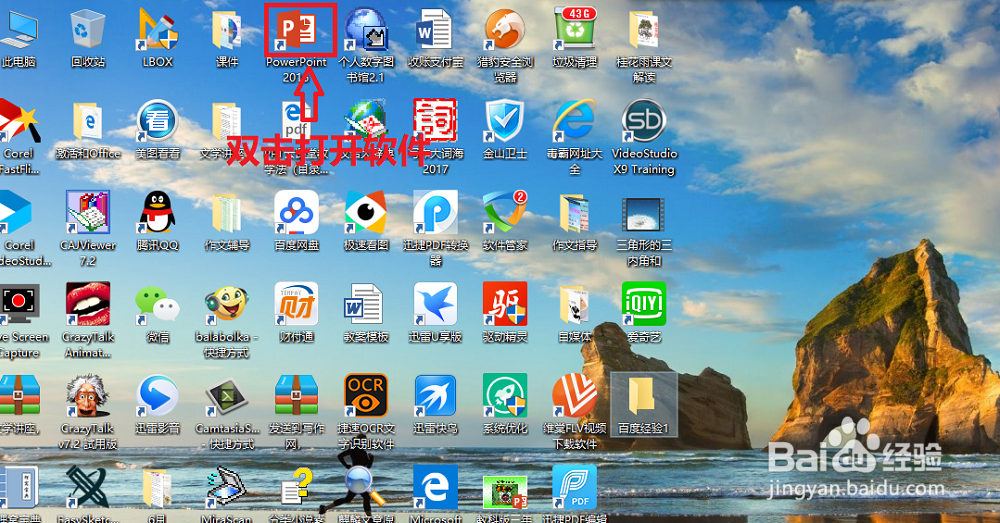1000x523 pixels.
Task: Select the 教案模板 Word document icon
Action: pyautogui.click(x=365, y=304)
